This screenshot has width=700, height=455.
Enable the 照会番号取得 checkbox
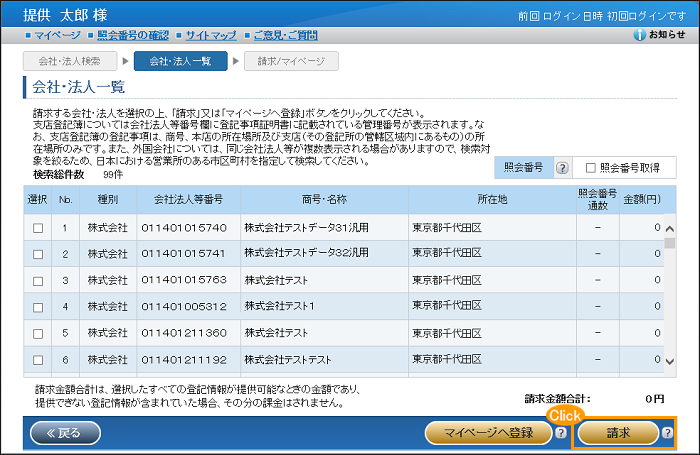591,168
